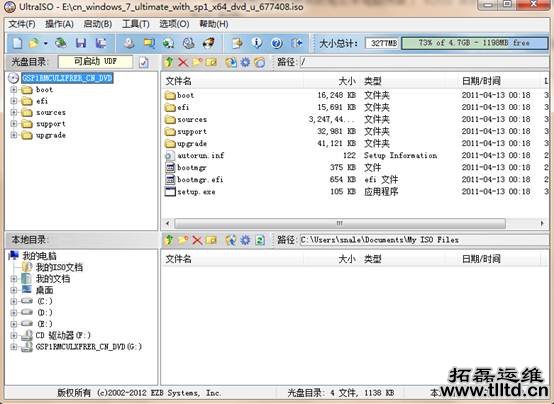Viewport: 554px width, 404px height.
Task: Click the 大小总计 value field 3277MB
Action: click(383, 43)
